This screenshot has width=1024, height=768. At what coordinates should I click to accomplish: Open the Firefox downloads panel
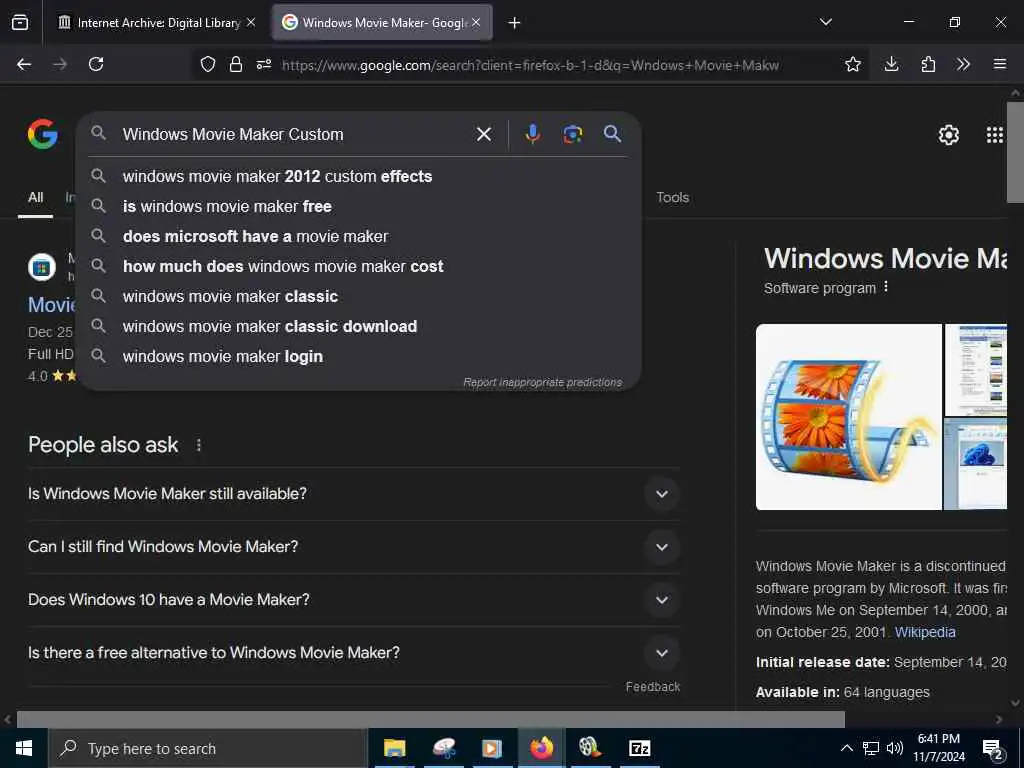891,64
